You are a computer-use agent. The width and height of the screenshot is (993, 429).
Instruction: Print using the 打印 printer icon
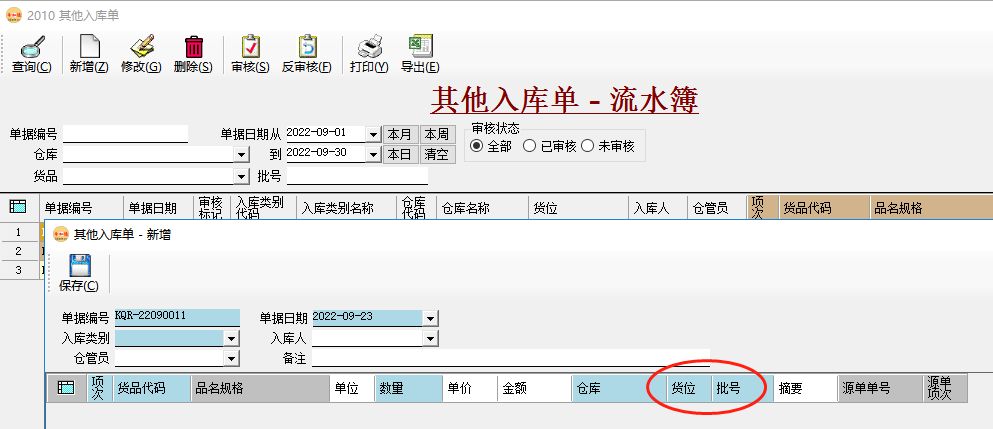(369, 48)
